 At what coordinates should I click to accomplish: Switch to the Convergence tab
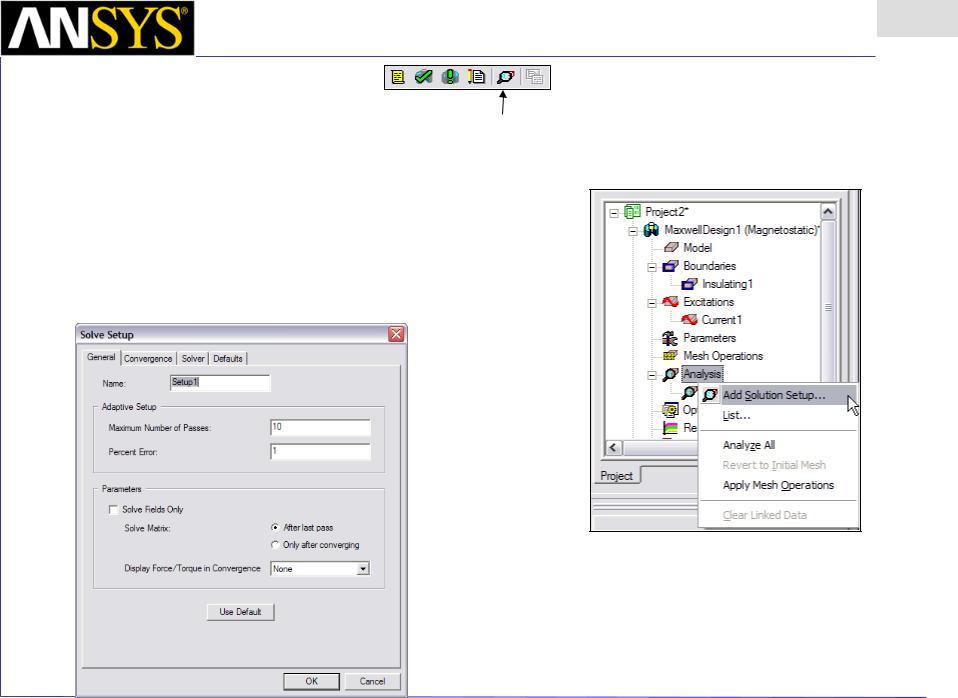point(148,359)
